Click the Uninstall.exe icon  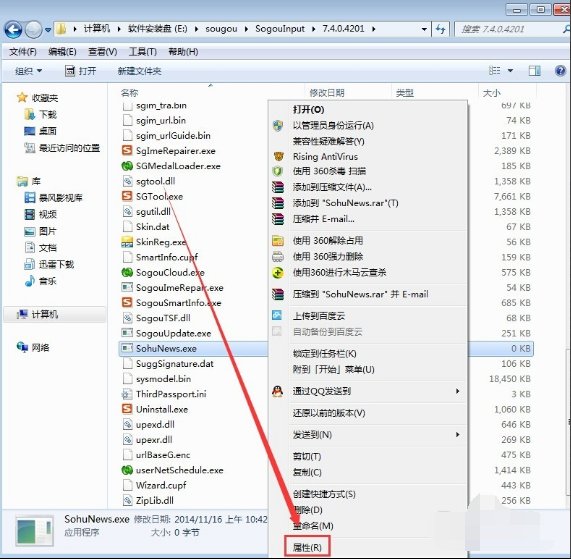point(127,409)
